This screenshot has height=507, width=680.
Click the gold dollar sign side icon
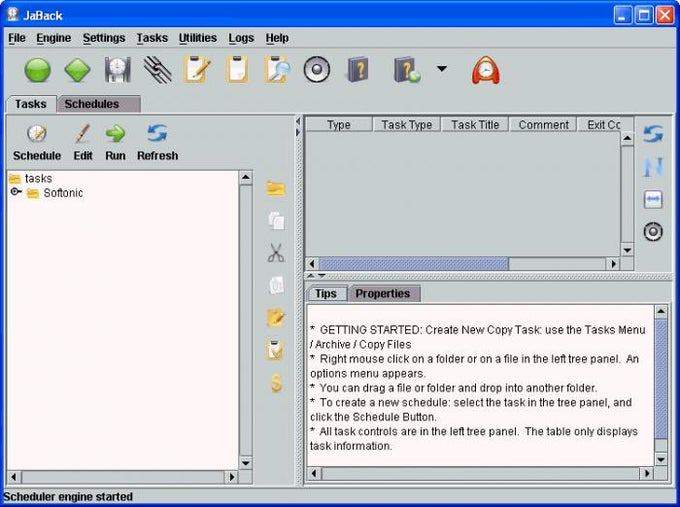click(x=276, y=383)
